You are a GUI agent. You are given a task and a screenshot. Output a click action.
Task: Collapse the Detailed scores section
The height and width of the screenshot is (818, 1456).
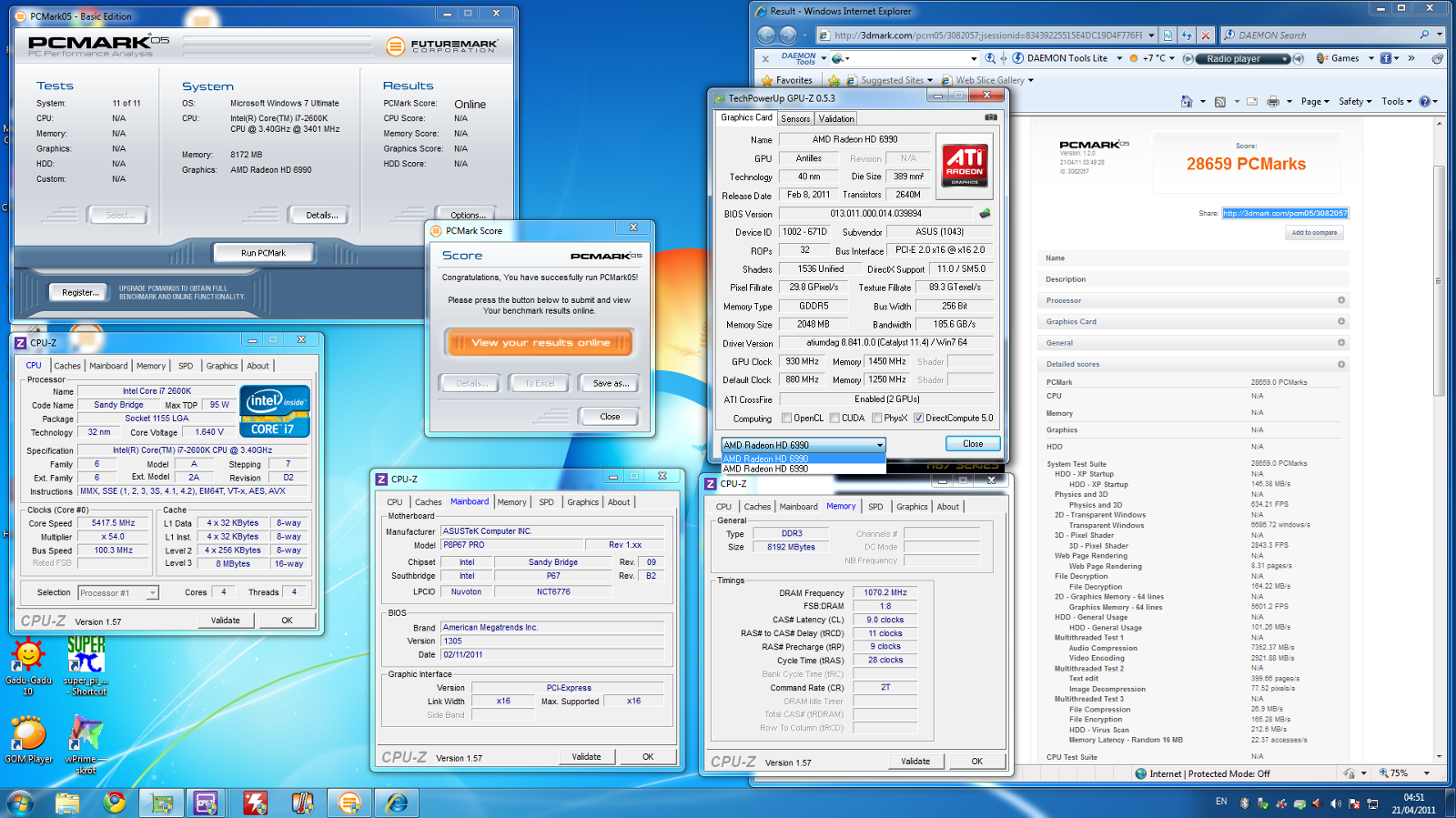pyautogui.click(x=1340, y=364)
